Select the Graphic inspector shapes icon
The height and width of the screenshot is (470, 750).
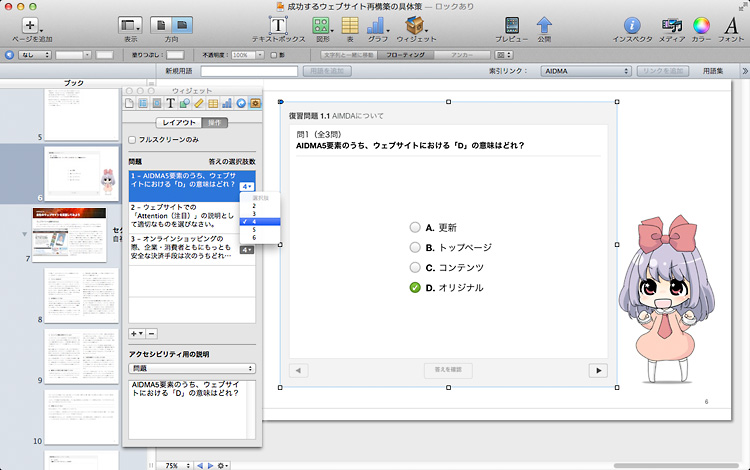coord(185,103)
